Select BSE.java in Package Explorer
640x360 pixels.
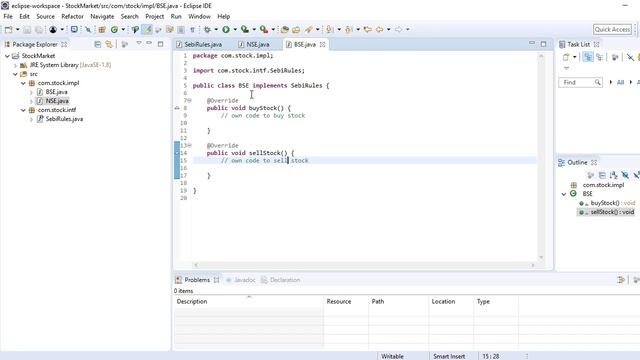(56, 92)
